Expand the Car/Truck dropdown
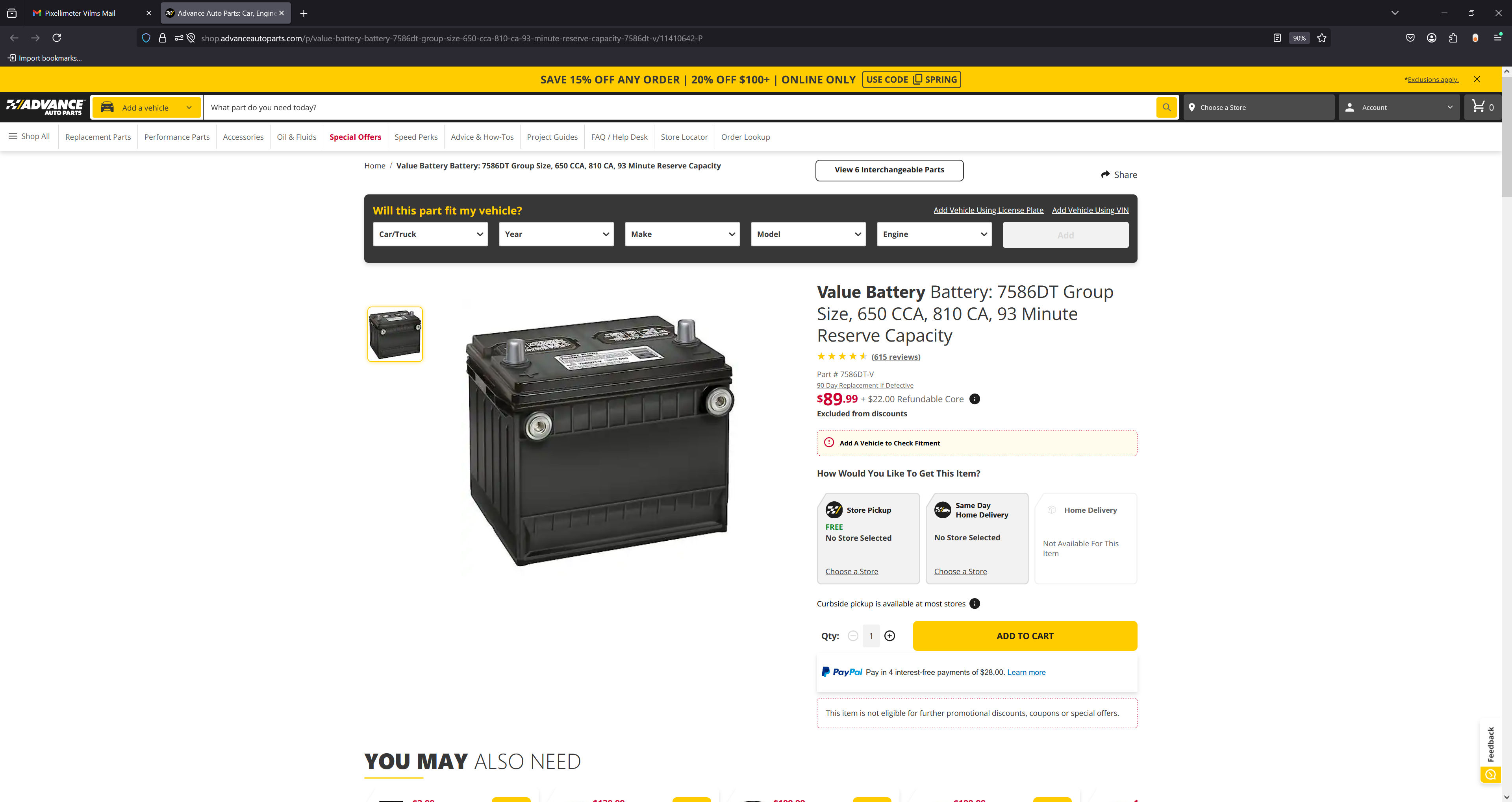The width and height of the screenshot is (1512, 802). pos(430,234)
